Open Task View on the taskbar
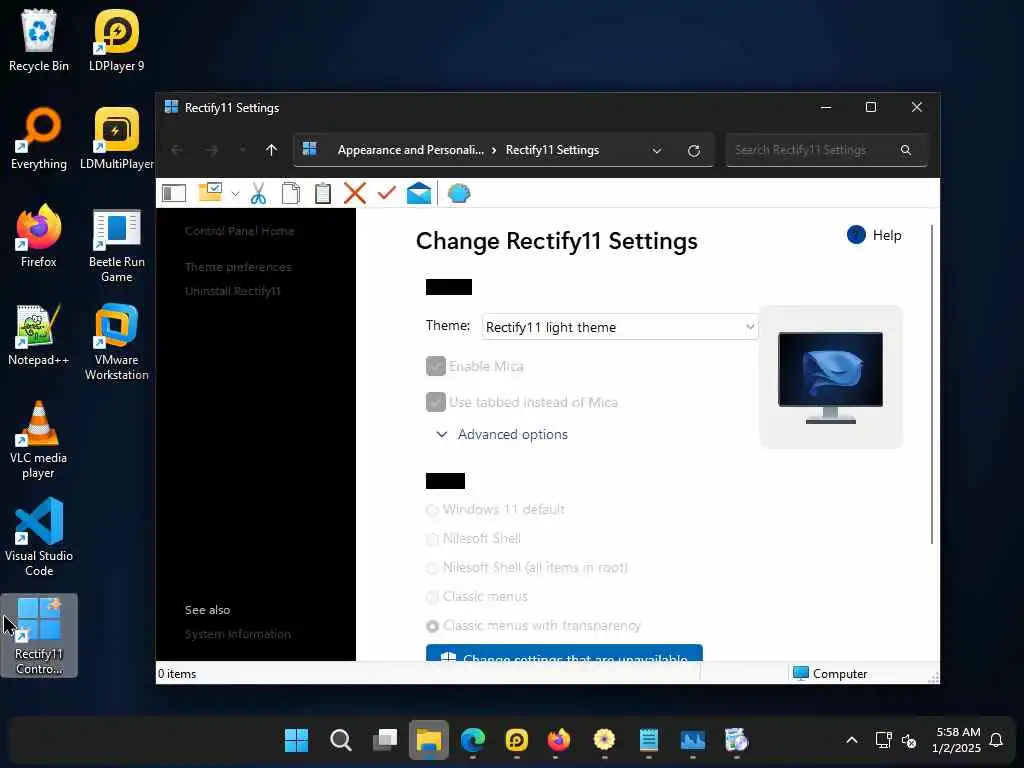 [x=385, y=740]
